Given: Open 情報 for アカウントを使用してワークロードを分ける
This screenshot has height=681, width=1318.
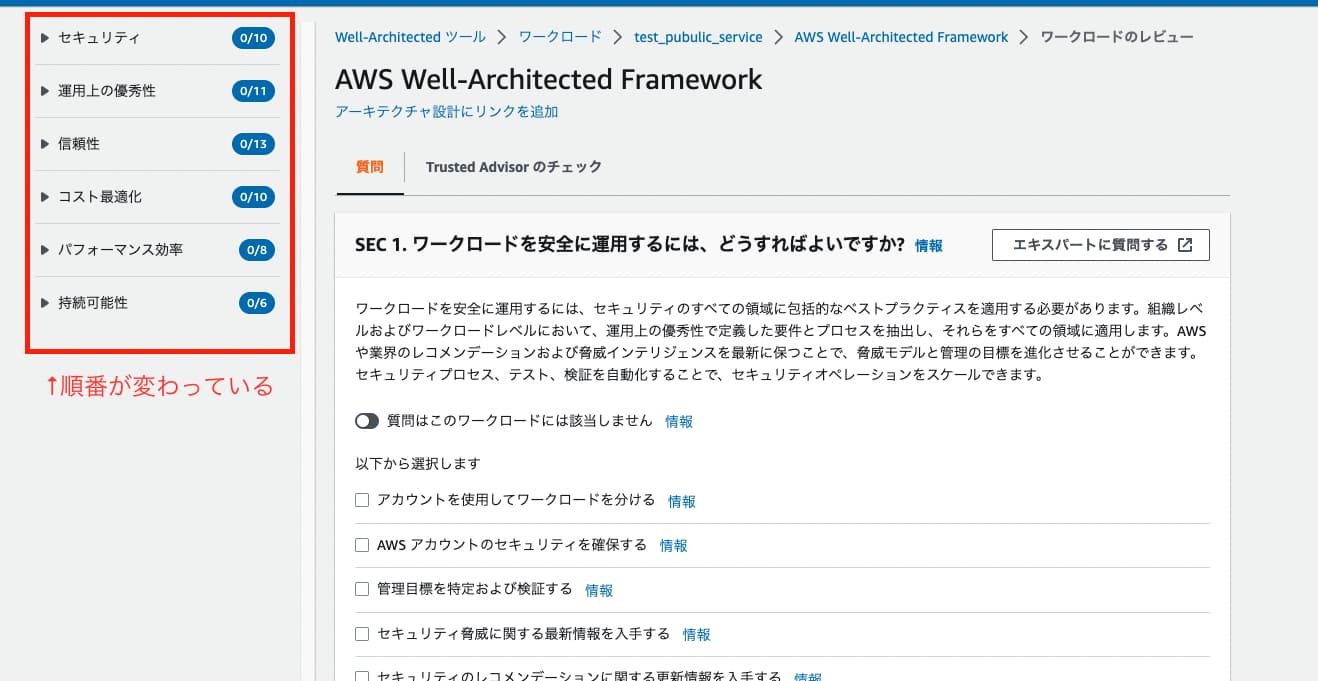Looking at the screenshot, I should click(682, 502).
